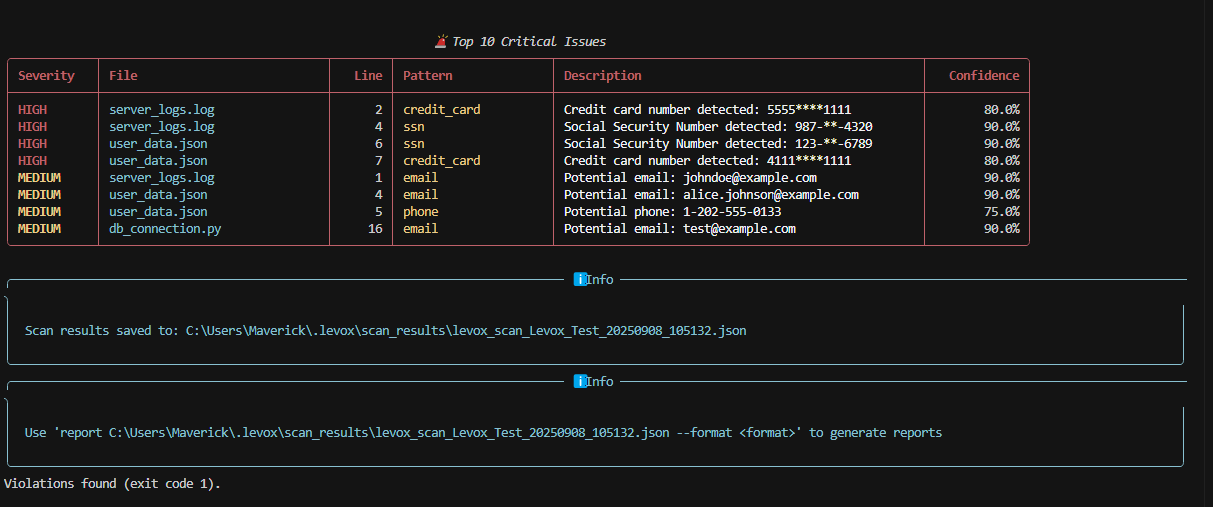
Task: Click the Info icon heading the 'Scan results saved' panel
Action: [580, 279]
